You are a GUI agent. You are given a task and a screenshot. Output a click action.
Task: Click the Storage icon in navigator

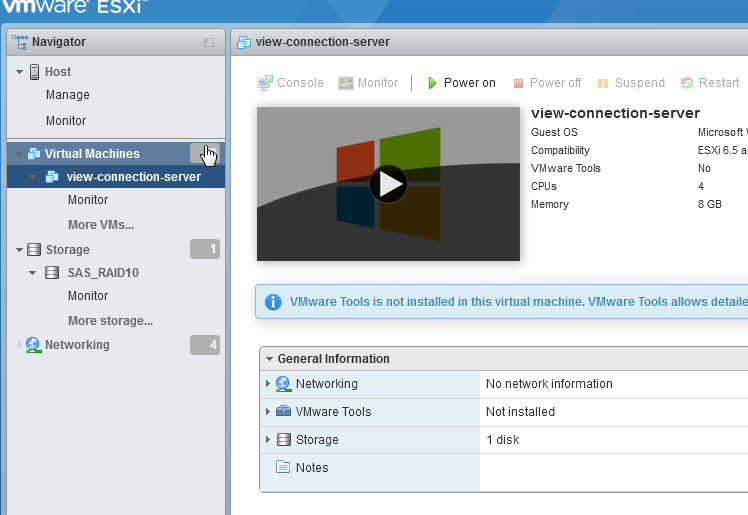(x=34, y=249)
